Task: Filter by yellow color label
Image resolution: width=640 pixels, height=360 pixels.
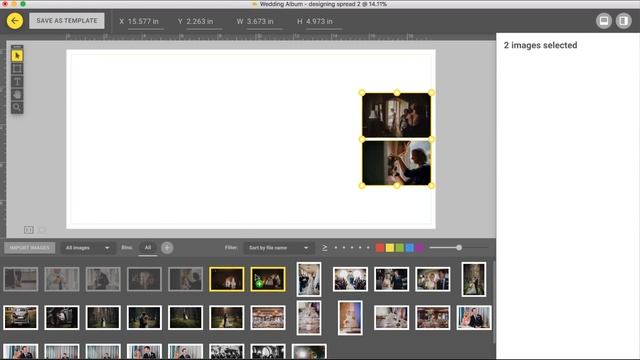Action: tap(390, 248)
